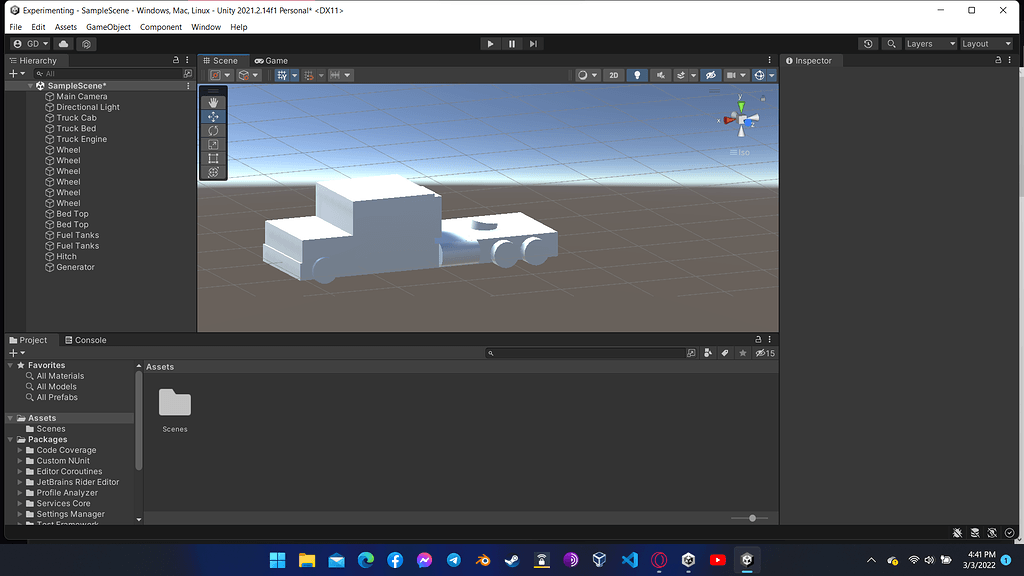Viewport: 1024px width, 576px height.
Task: Open the Scenes folder in Assets
Action: pos(174,404)
